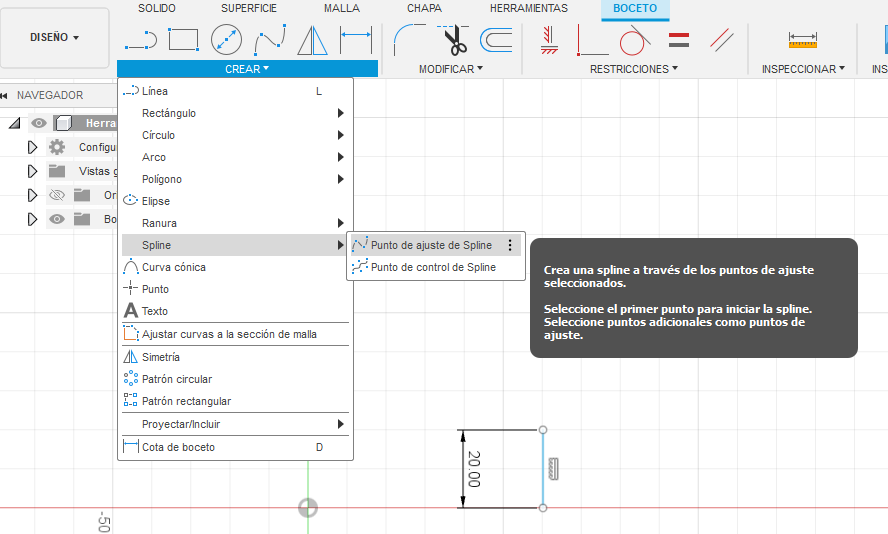888x534 pixels.
Task: Select the blue vertical sketch line
Action: [x=543, y=469]
